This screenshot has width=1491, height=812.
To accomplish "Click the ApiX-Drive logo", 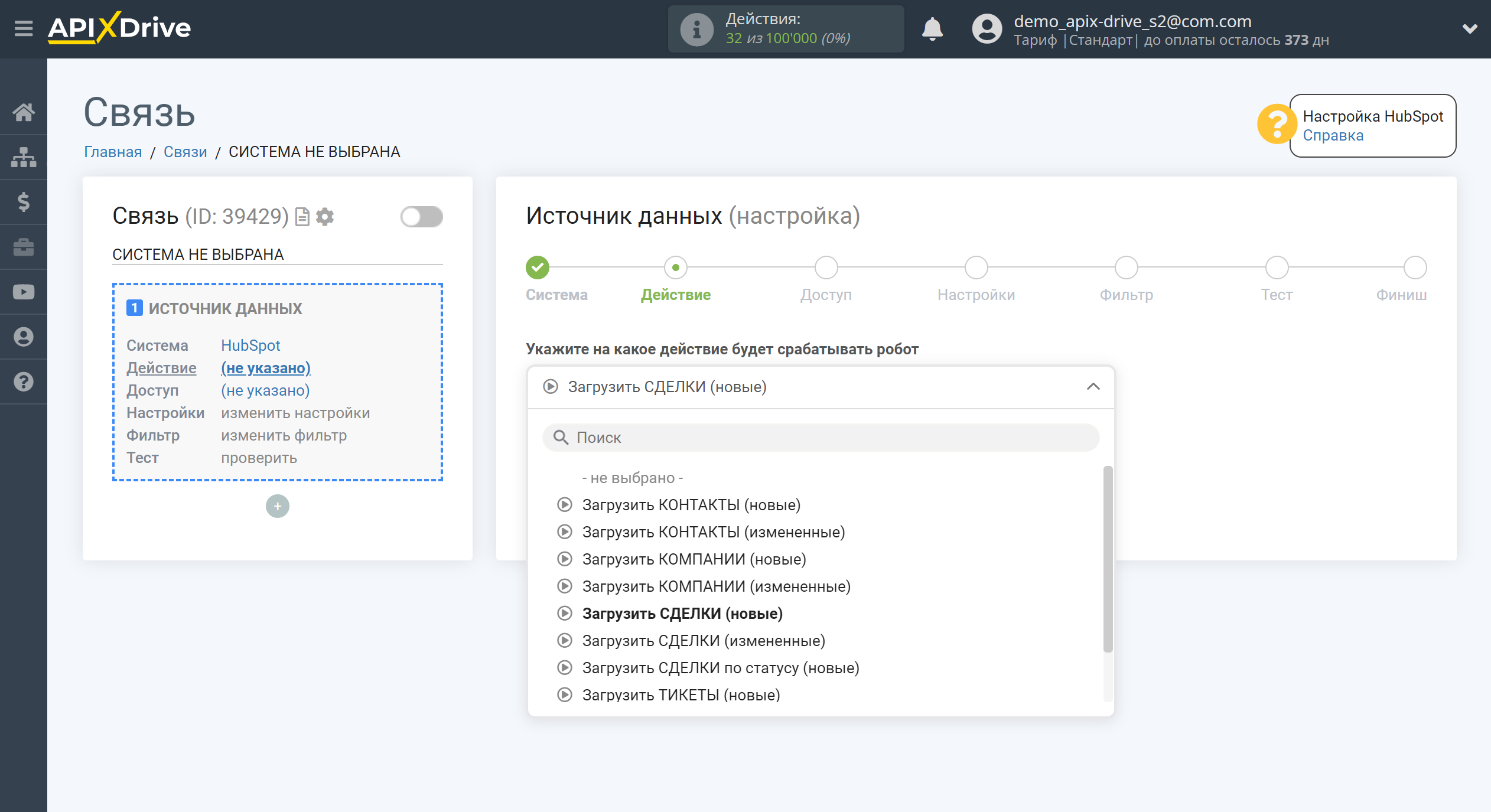I will (x=119, y=28).
